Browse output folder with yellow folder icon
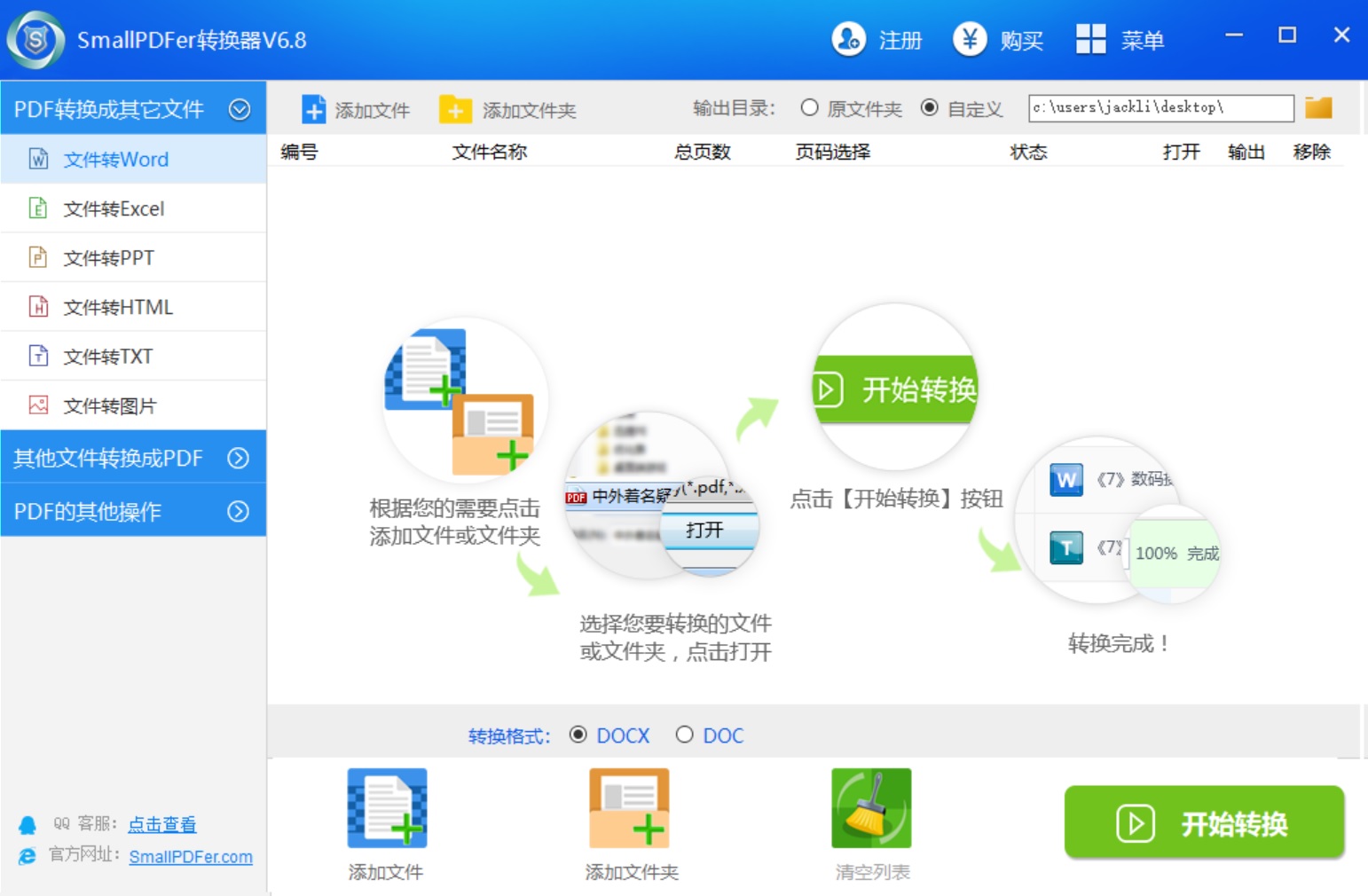Screen dimensions: 1368x896 tap(1318, 107)
